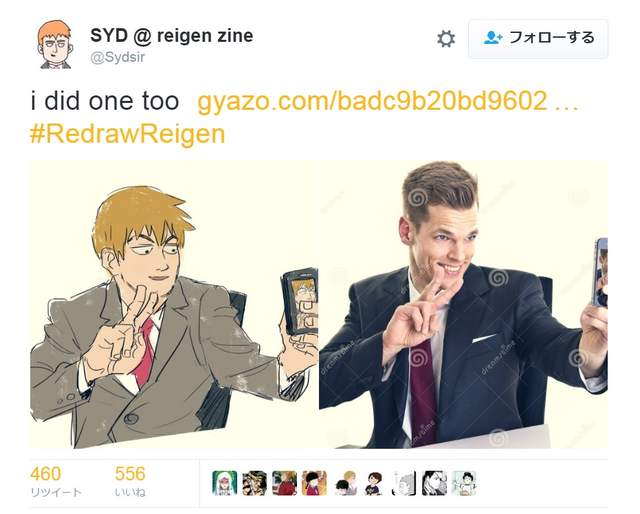Screen dimensions: 640x514
Task: Open the gyazo.com link in tweet
Action: point(388,101)
